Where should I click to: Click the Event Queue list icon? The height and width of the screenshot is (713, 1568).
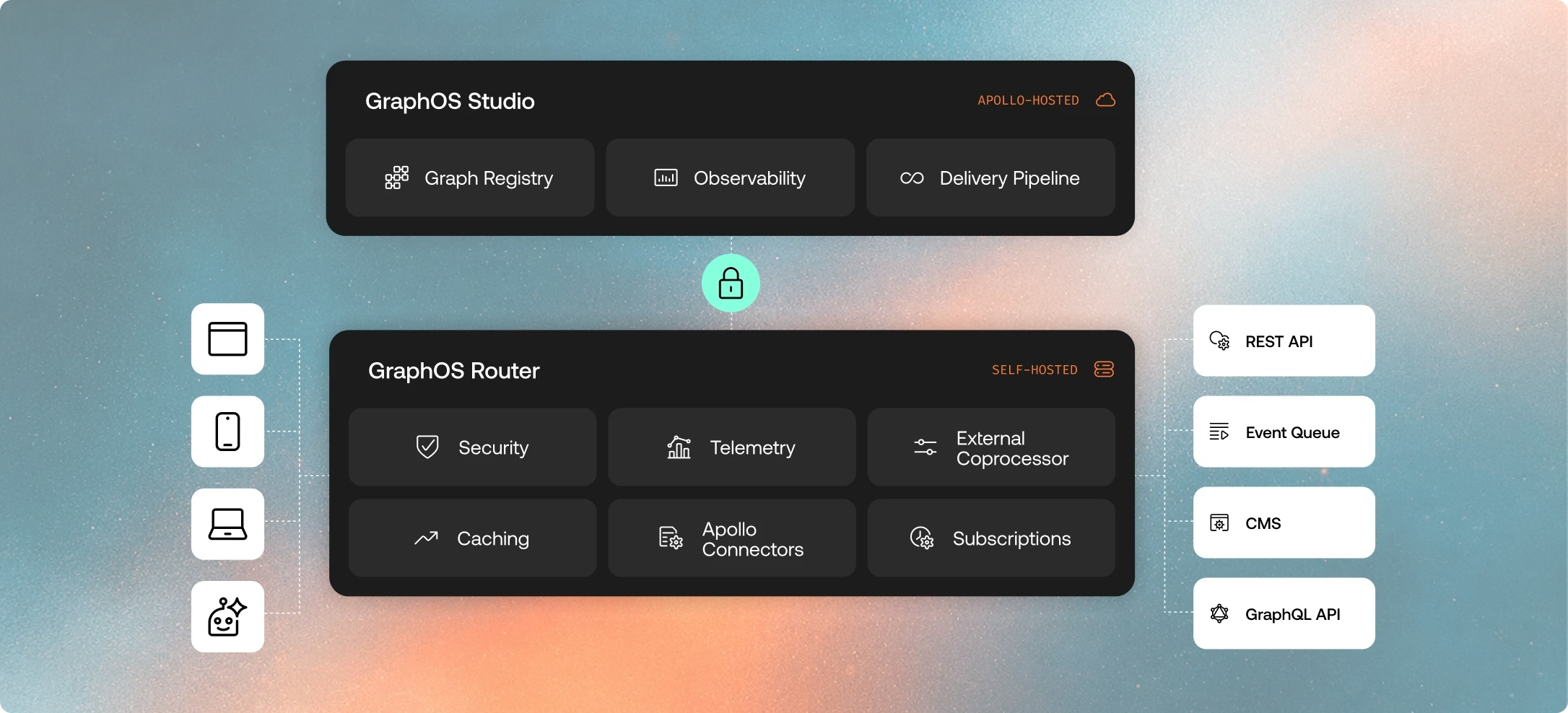(x=1219, y=432)
